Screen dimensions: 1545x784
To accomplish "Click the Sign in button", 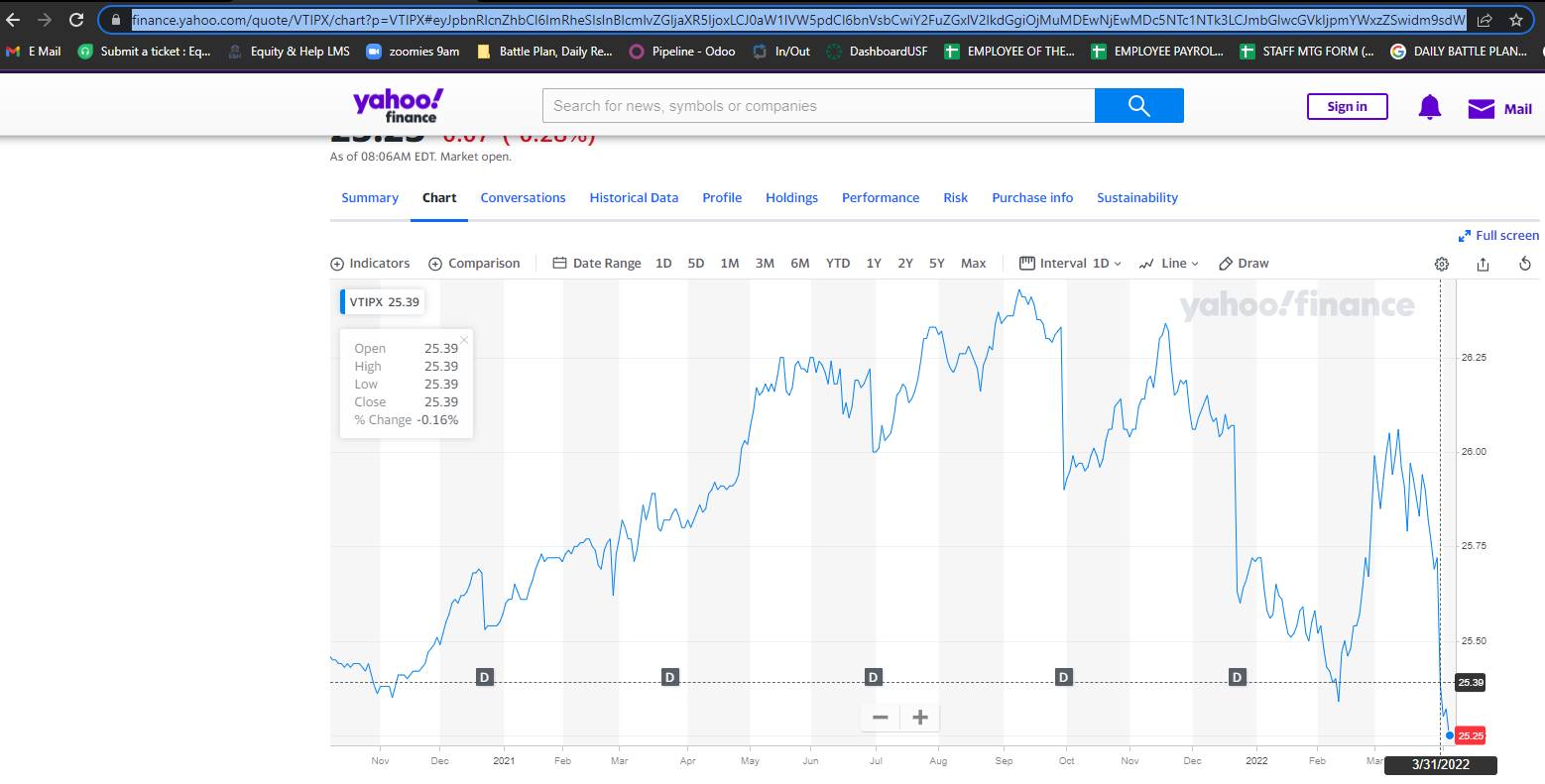I will click(1347, 107).
